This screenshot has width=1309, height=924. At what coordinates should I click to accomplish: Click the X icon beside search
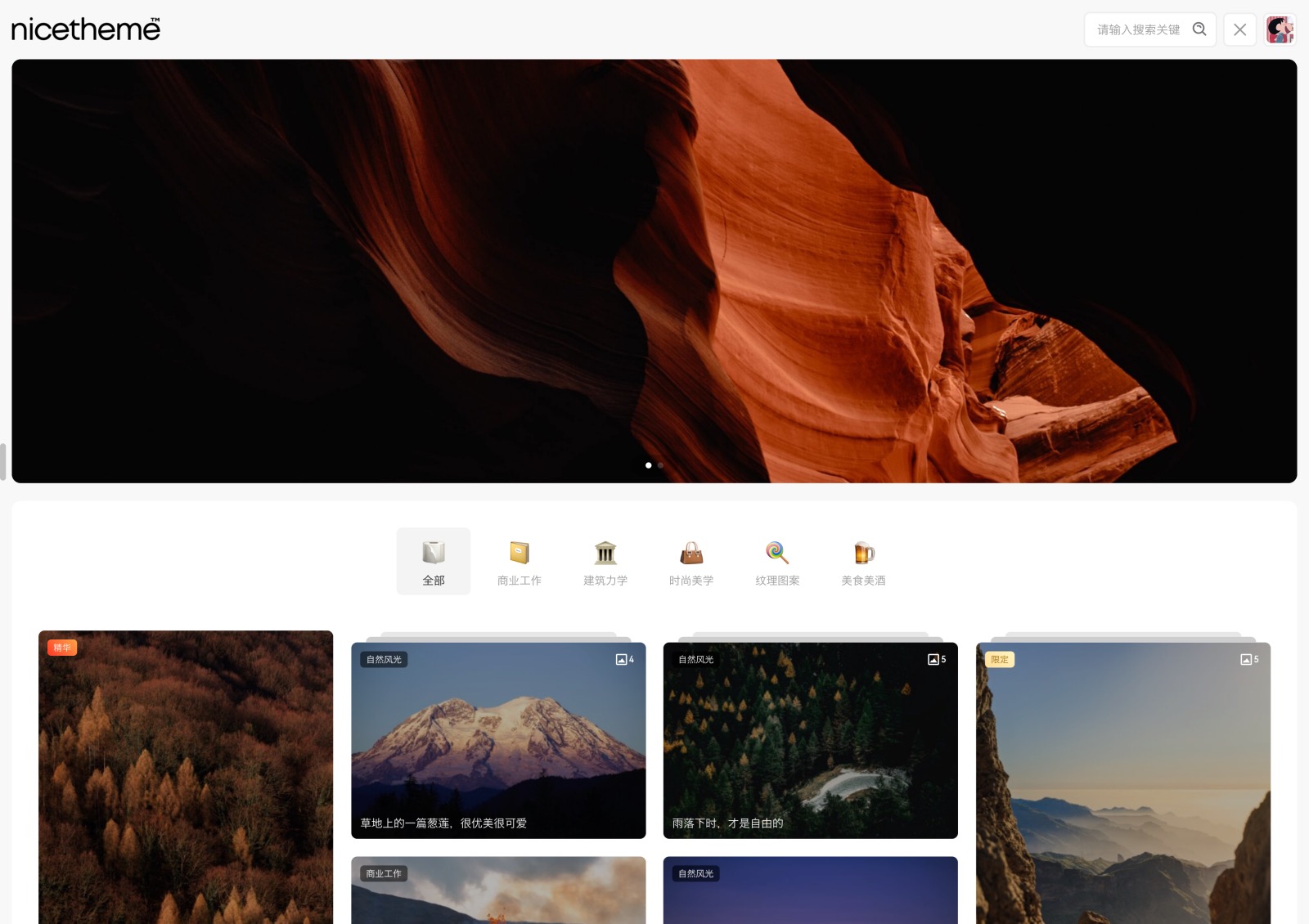click(x=1239, y=29)
